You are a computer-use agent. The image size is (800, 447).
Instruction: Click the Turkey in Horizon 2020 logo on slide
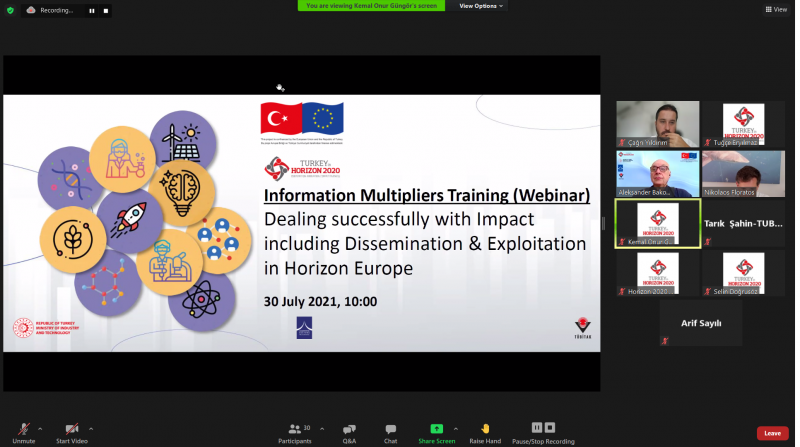[302, 169]
